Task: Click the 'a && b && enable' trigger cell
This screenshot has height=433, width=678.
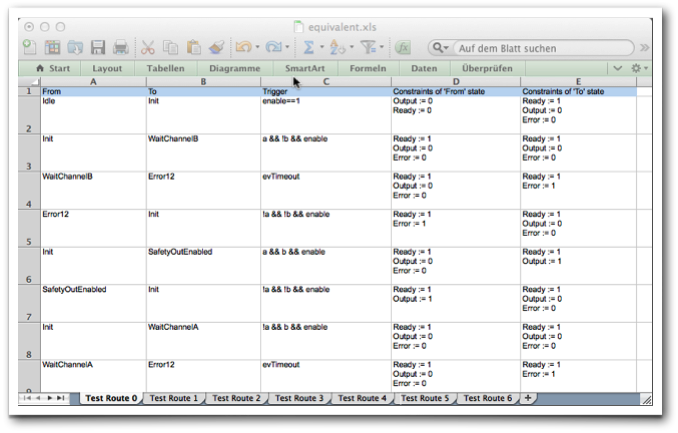Action: (x=326, y=266)
